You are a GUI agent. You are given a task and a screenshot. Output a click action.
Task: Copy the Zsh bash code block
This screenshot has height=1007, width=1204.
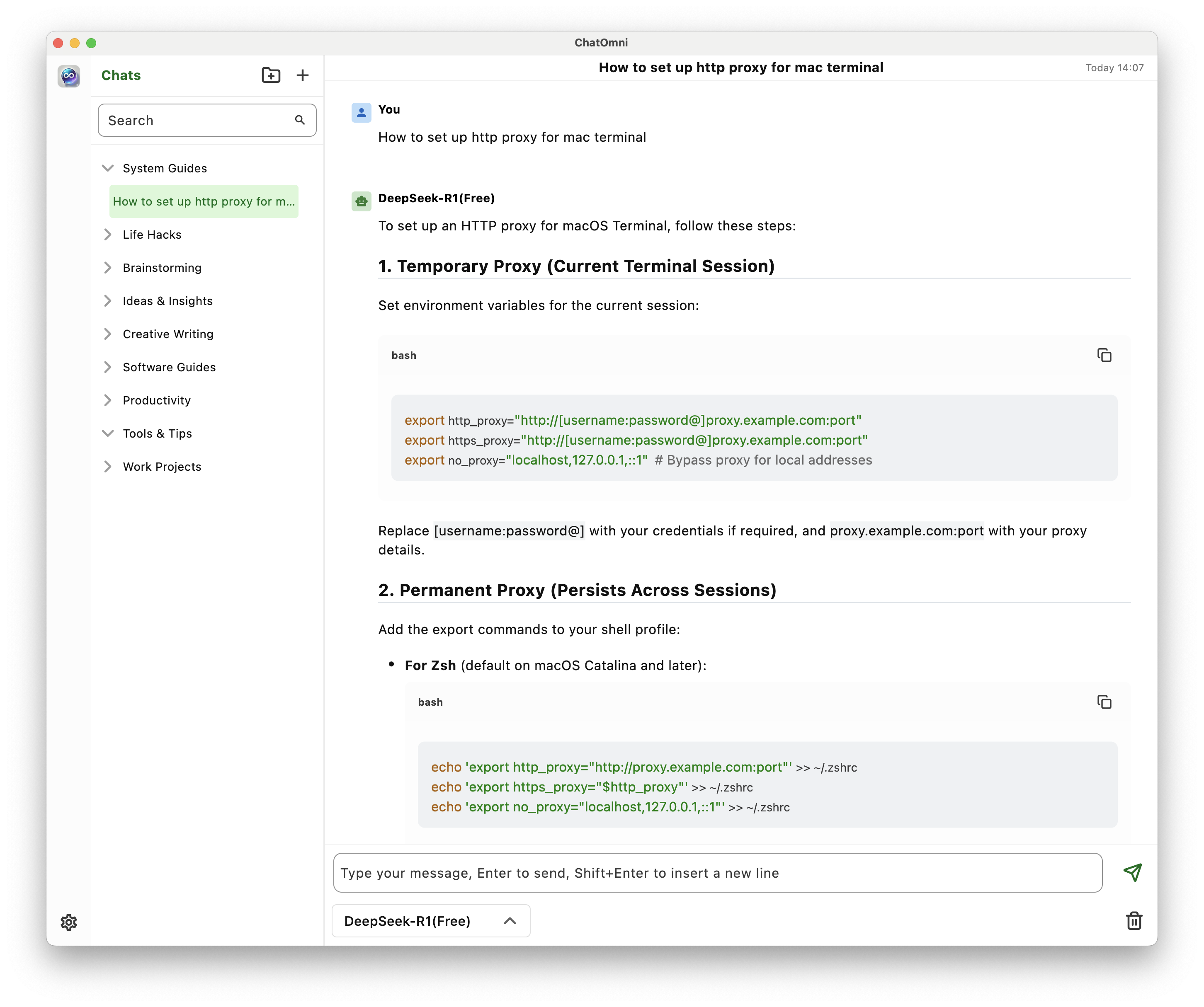pyautogui.click(x=1104, y=702)
